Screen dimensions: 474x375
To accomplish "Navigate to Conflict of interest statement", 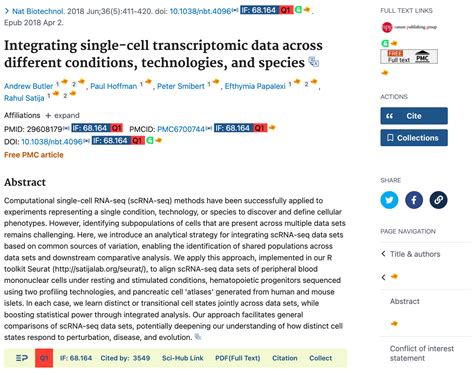I will pyautogui.click(x=422, y=353).
